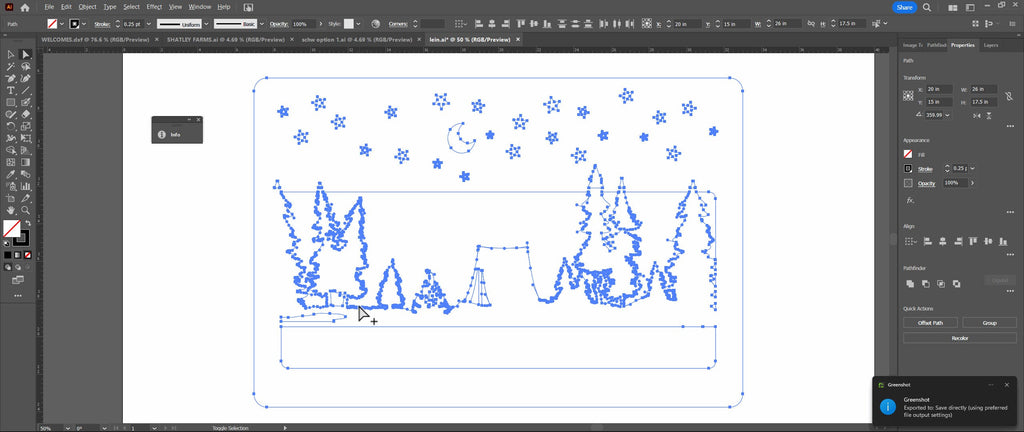The image size is (1024, 432).
Task: Select the Selection tool in the toolbar
Action: 11,55
